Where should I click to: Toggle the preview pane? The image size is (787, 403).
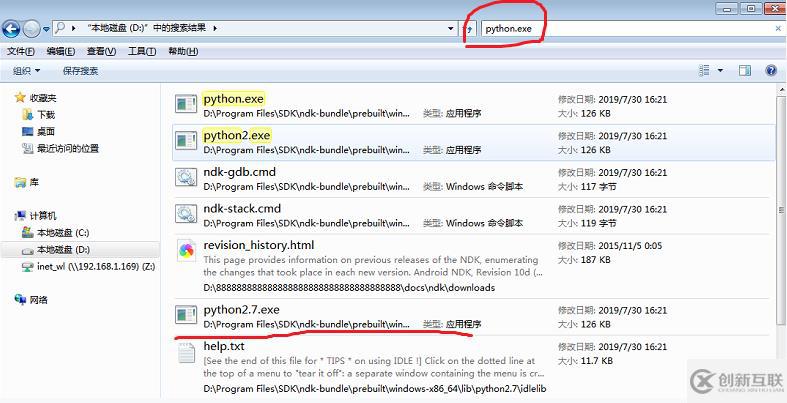click(x=745, y=71)
